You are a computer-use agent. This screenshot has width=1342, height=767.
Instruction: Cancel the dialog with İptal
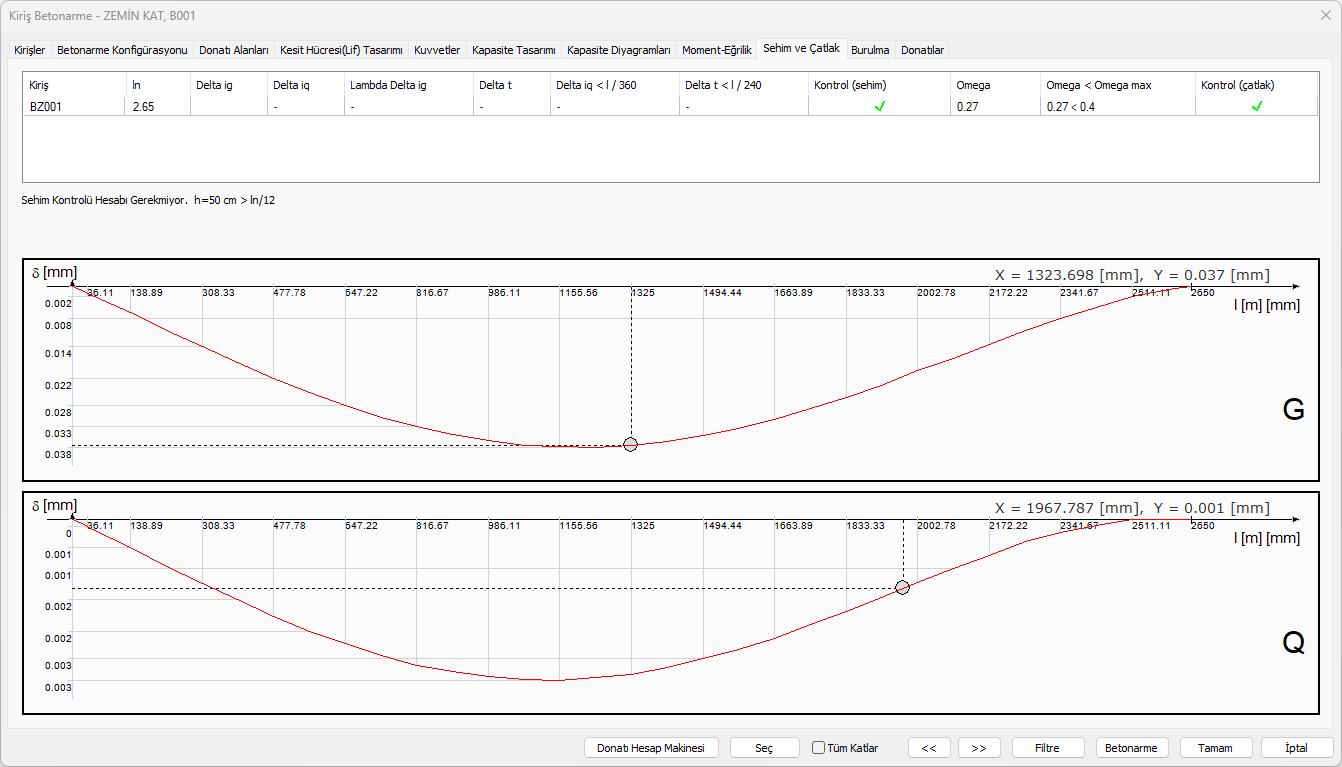1297,748
